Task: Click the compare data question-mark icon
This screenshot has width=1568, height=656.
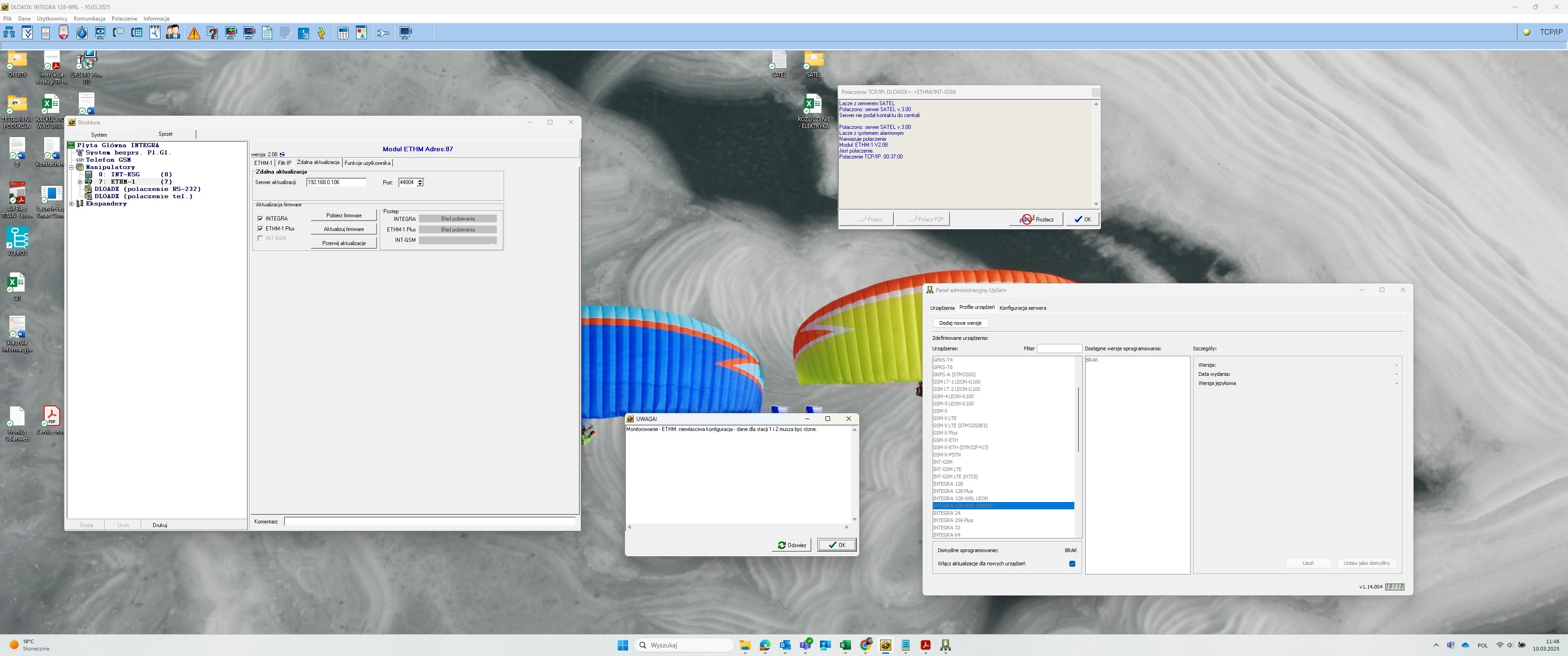Action: 212,33
